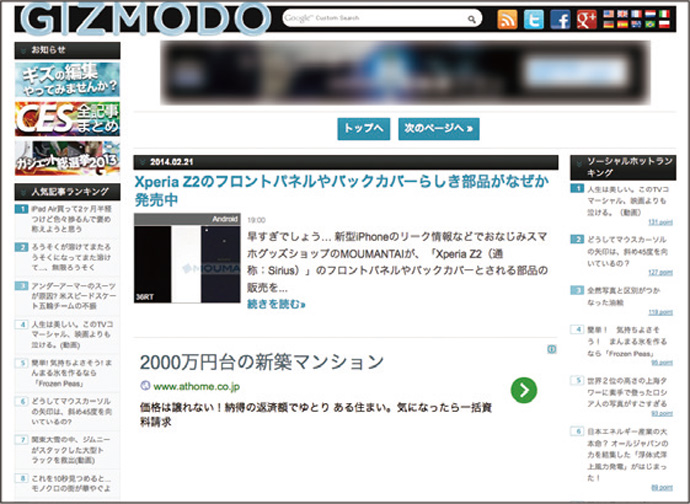The width and height of the screenshot is (690, 504).
Task: Open the RSS feed icon
Action: (x=507, y=19)
